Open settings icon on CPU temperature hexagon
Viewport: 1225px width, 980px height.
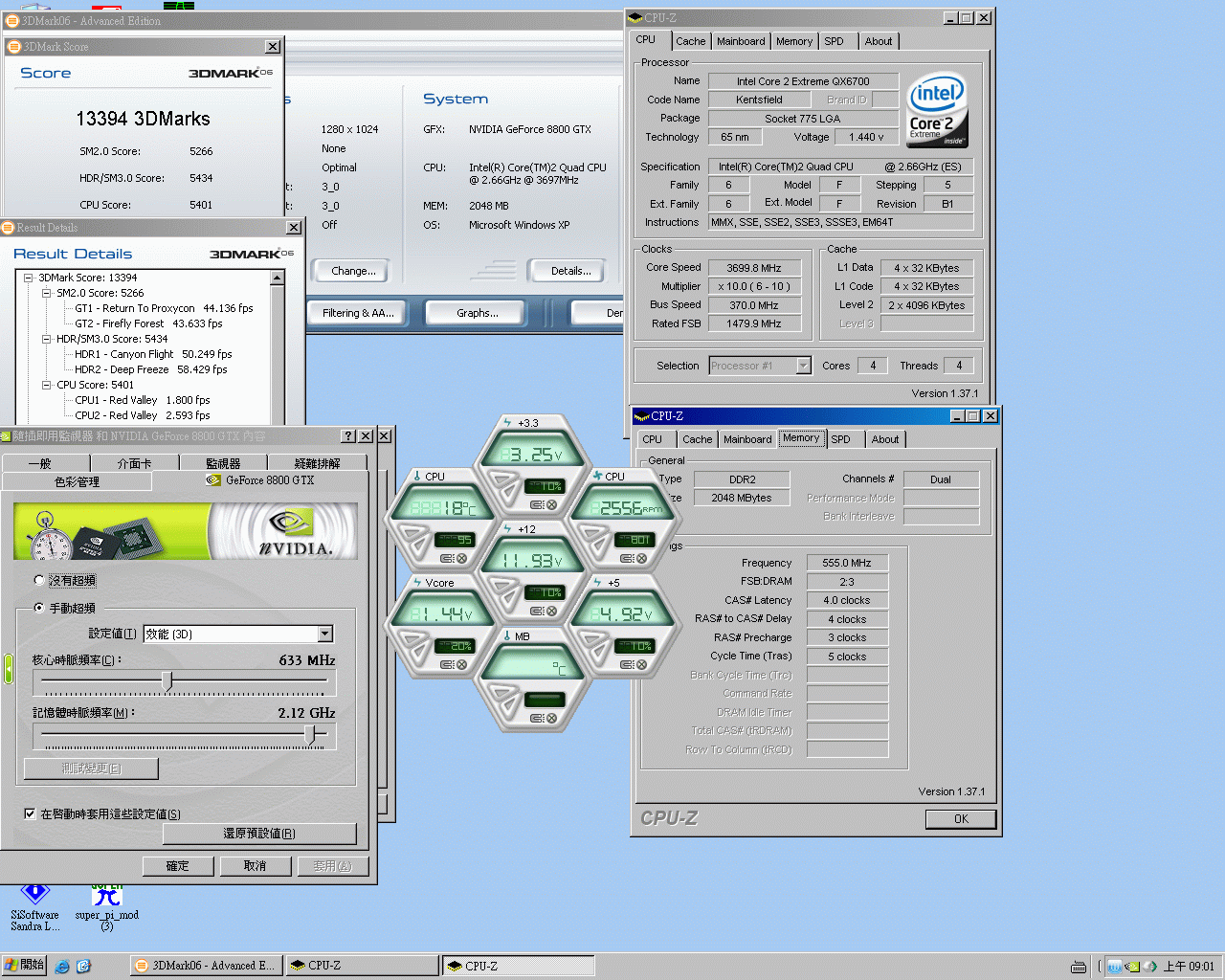pos(447,558)
